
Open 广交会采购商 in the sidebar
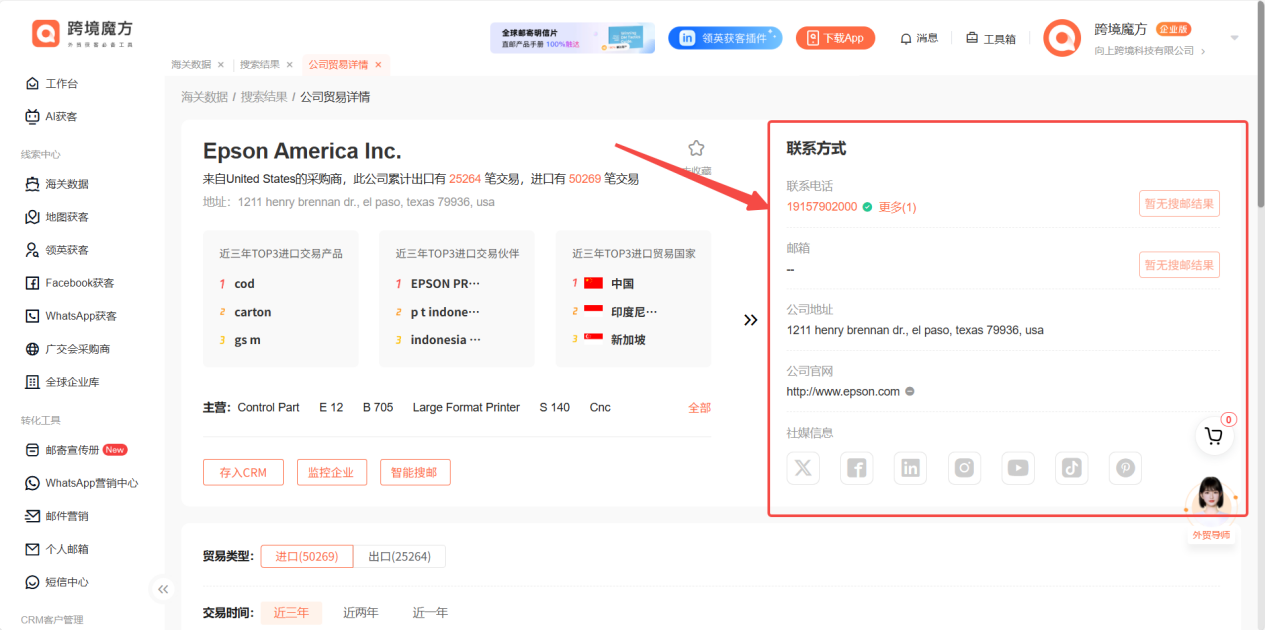pos(67,349)
